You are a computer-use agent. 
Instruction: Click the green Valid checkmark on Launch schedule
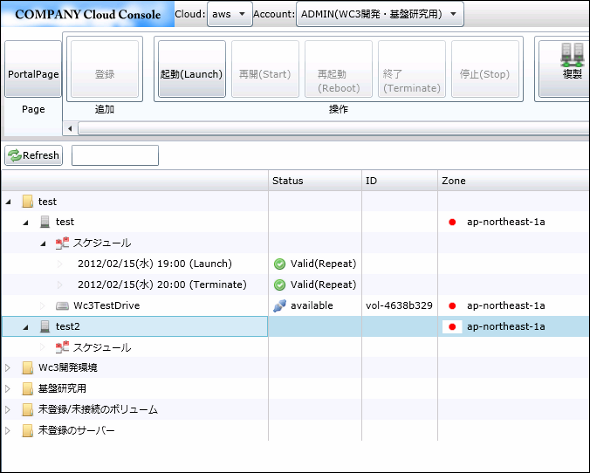[x=280, y=264]
